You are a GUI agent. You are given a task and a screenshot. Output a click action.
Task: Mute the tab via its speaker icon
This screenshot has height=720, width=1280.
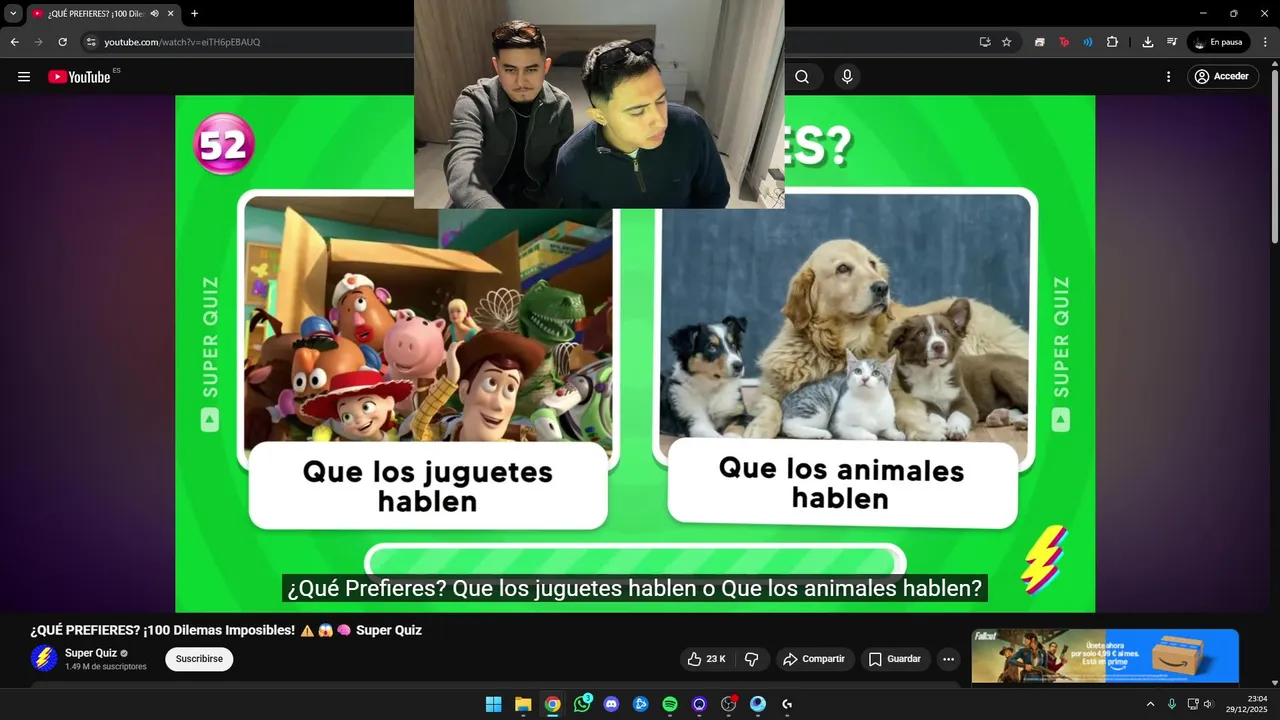[x=155, y=14]
